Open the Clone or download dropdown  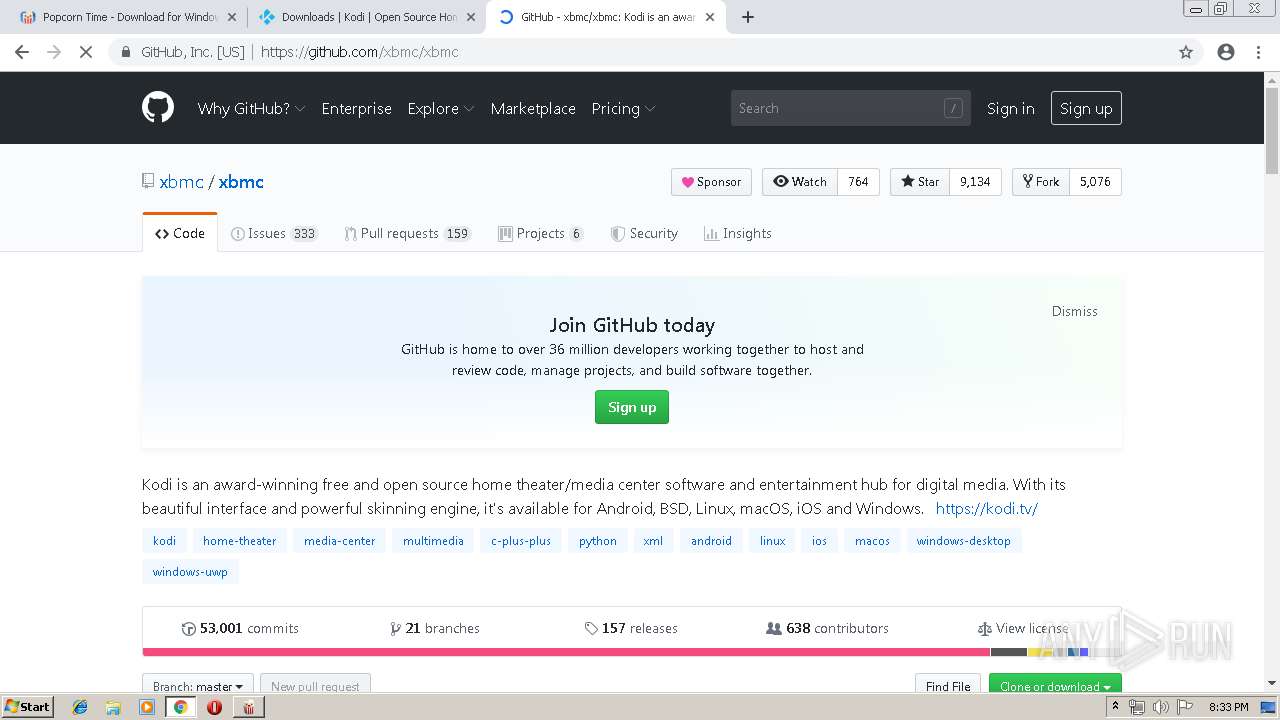(1055, 686)
